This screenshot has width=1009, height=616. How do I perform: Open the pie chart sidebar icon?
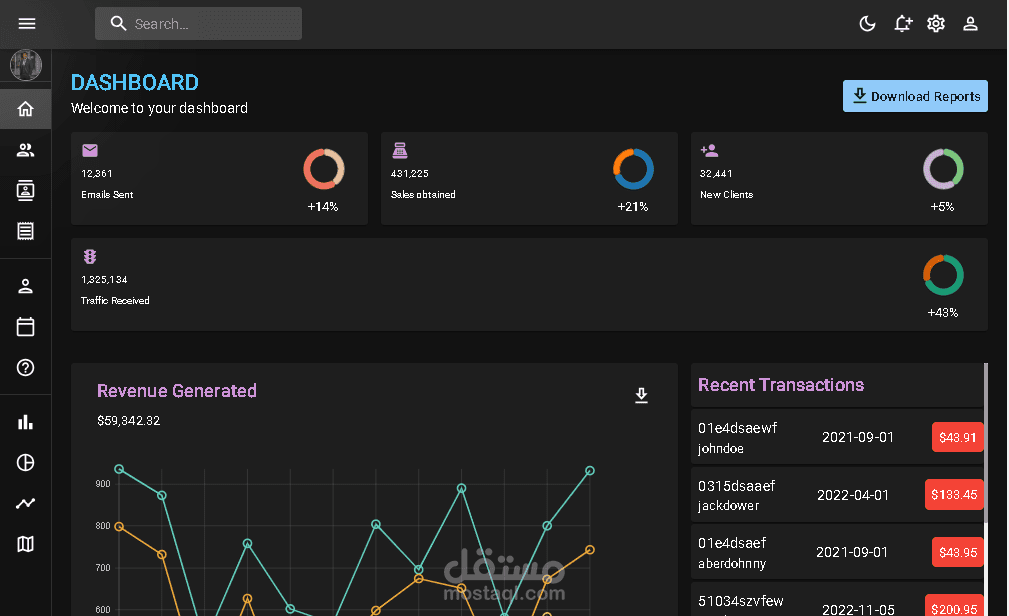26,463
